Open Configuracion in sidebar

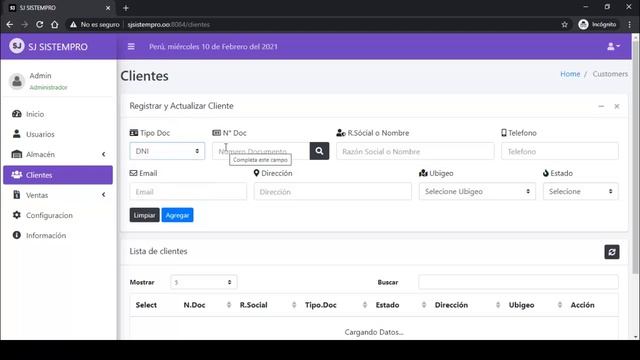click(58, 215)
